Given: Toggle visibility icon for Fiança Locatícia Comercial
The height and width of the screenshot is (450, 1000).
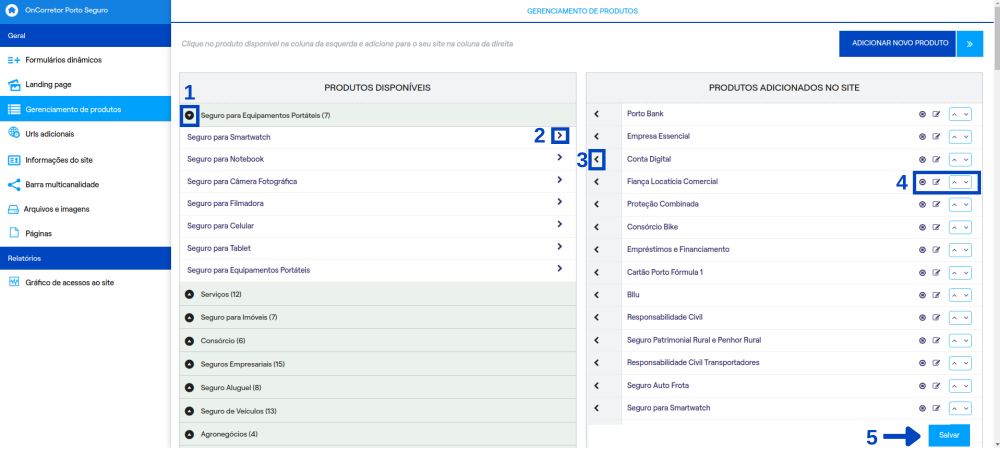Looking at the screenshot, I should click(x=922, y=182).
